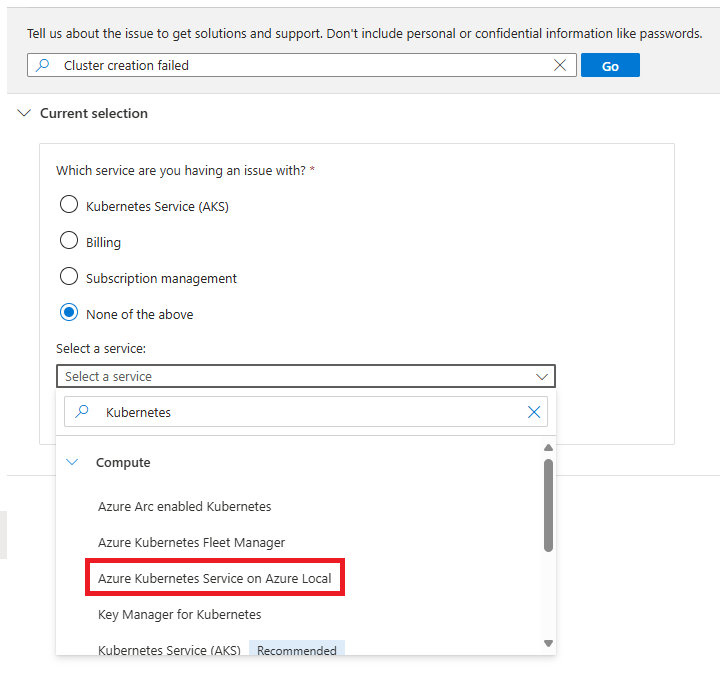
Task: Choose Azure Arc enabled Kubernetes
Action: click(x=185, y=506)
